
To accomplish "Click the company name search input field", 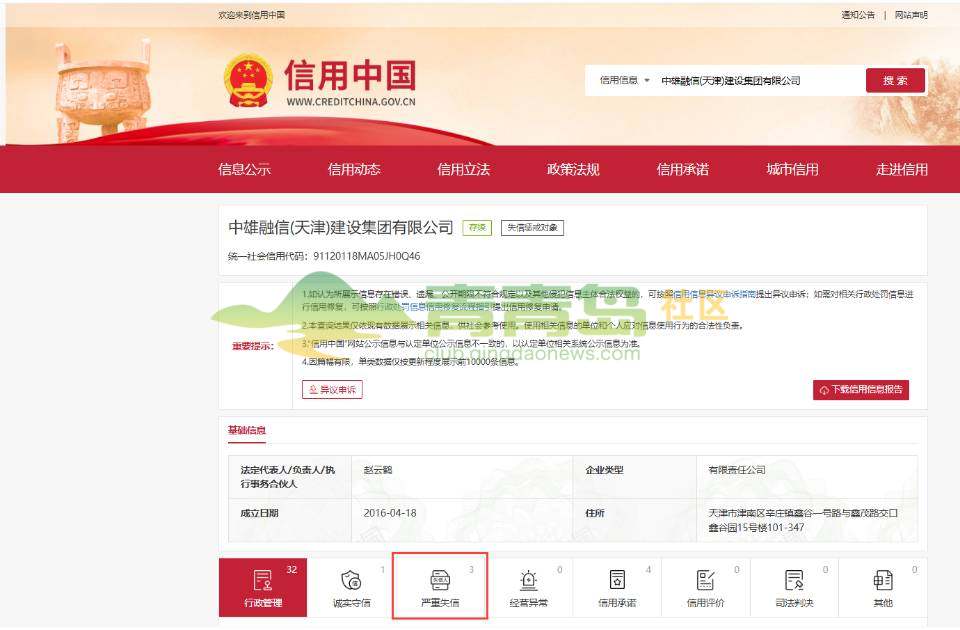I will [x=759, y=80].
